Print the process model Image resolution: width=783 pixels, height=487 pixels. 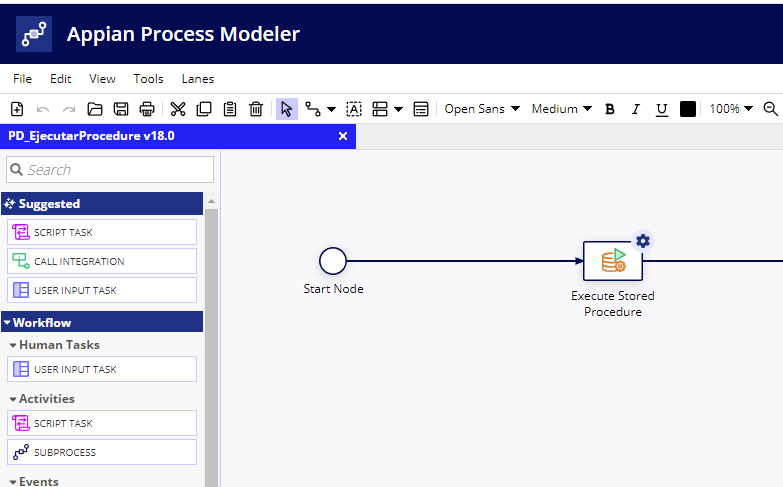click(147, 109)
